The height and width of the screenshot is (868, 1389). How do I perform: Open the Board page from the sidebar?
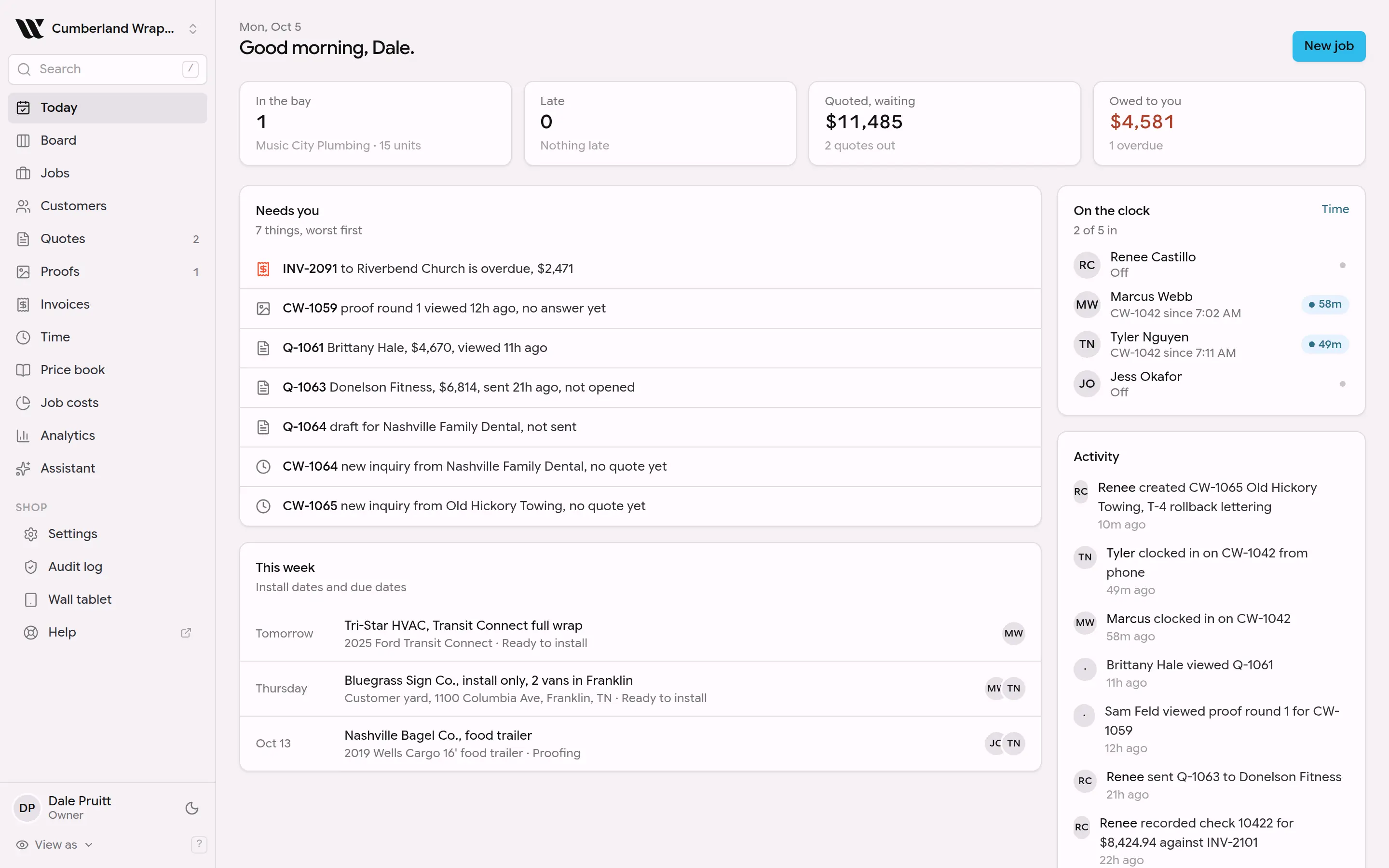(x=108, y=140)
